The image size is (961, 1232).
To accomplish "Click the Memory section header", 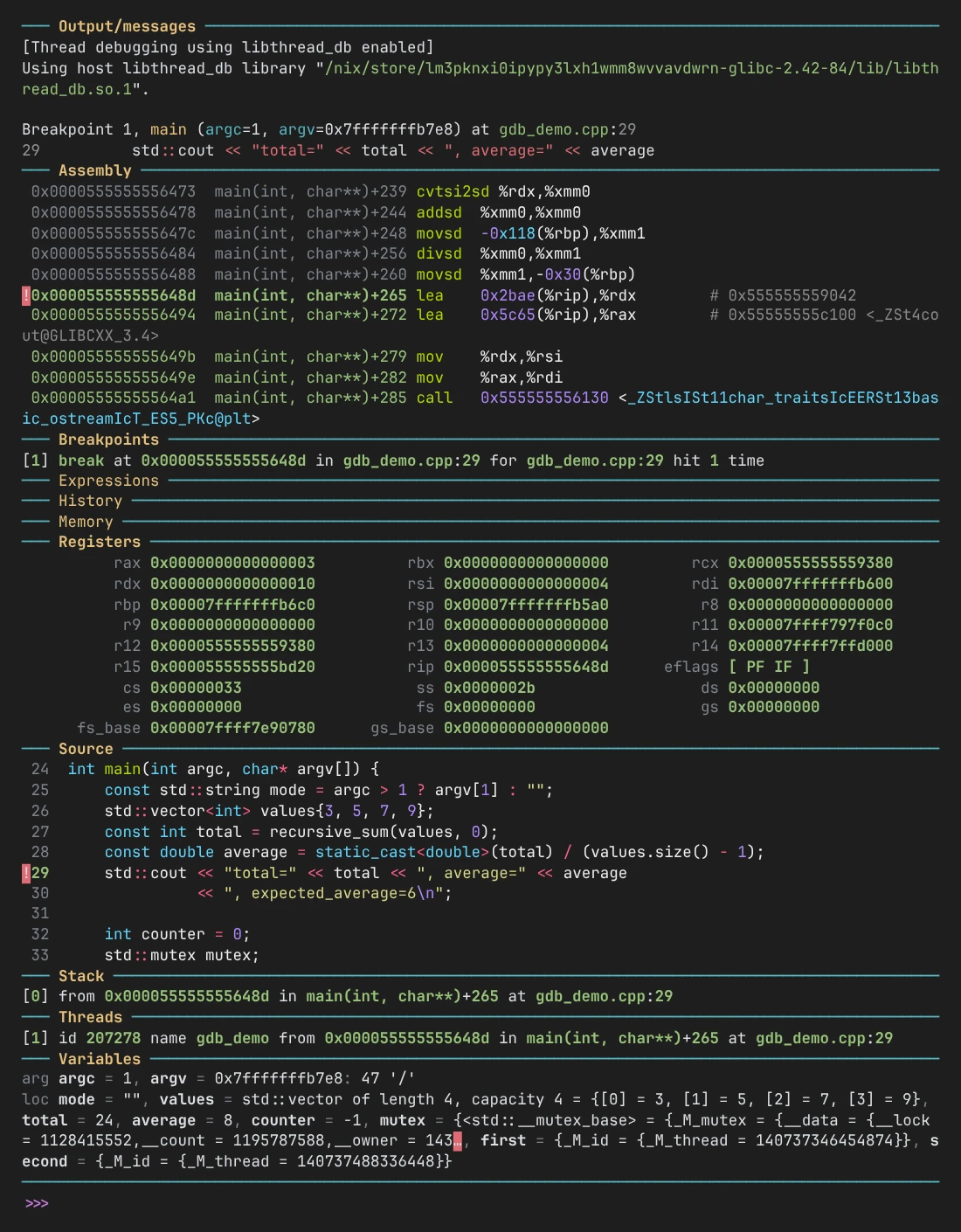I will [x=86, y=522].
